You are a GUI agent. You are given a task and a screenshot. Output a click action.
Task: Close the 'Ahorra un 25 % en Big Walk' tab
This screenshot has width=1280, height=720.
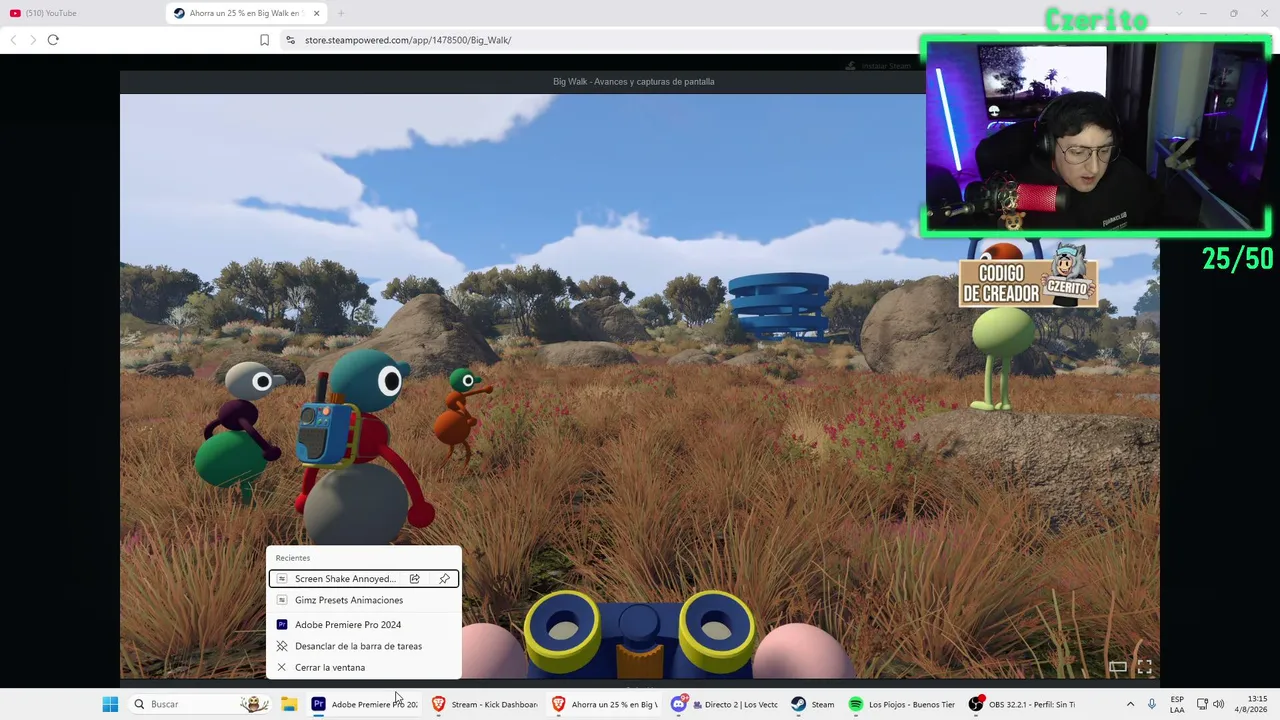317,13
